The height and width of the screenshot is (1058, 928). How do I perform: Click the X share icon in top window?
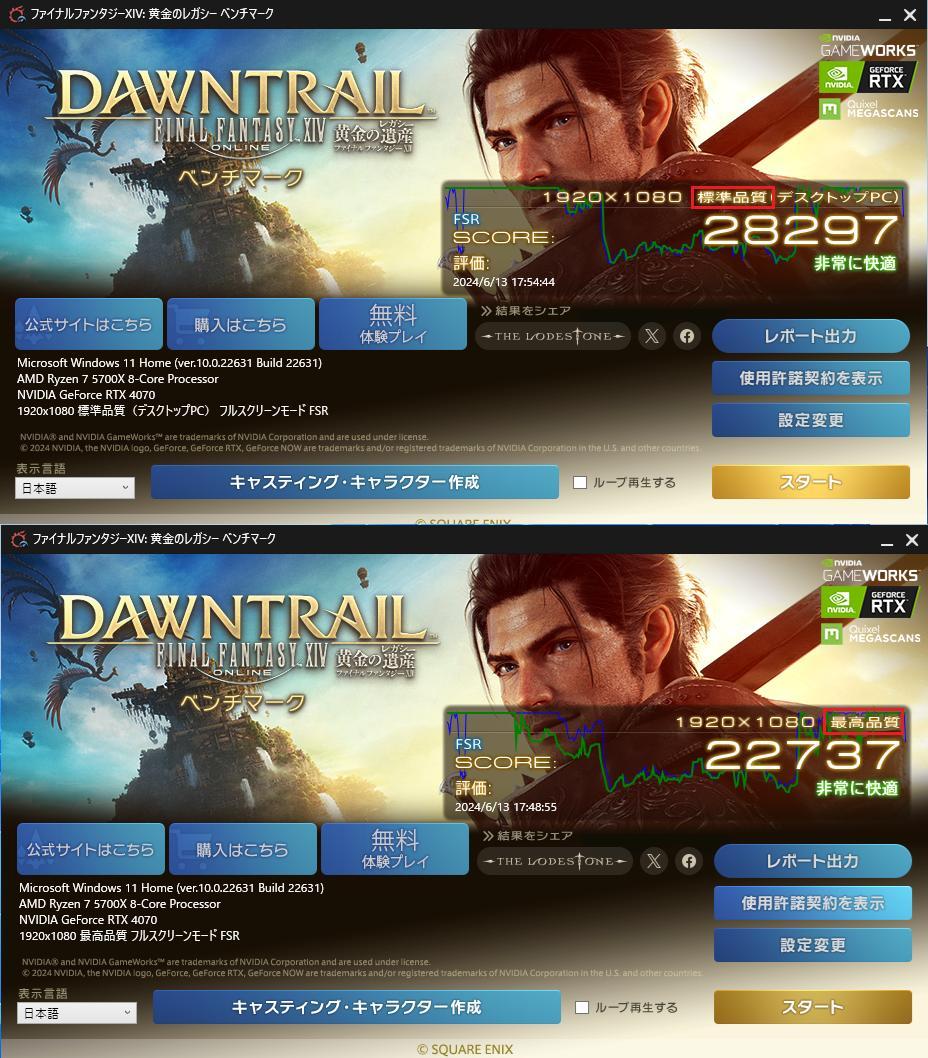click(x=651, y=336)
